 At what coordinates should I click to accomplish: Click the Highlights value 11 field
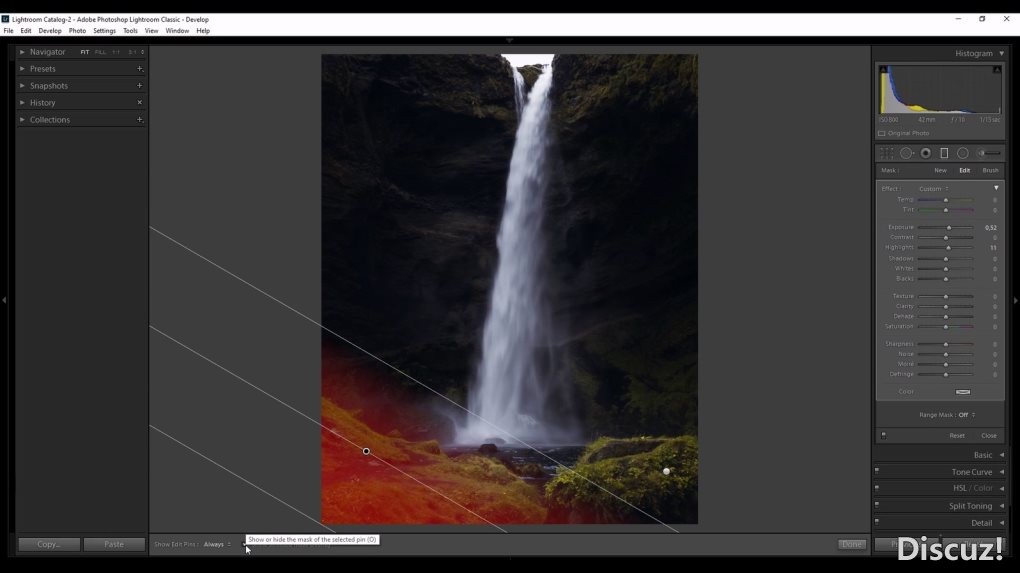point(993,248)
